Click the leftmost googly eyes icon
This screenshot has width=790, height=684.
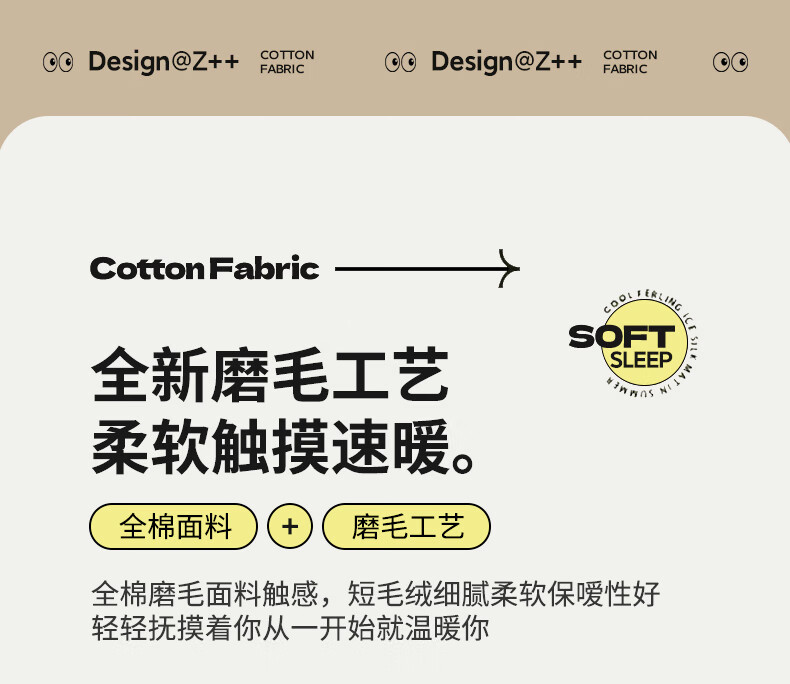(58, 62)
